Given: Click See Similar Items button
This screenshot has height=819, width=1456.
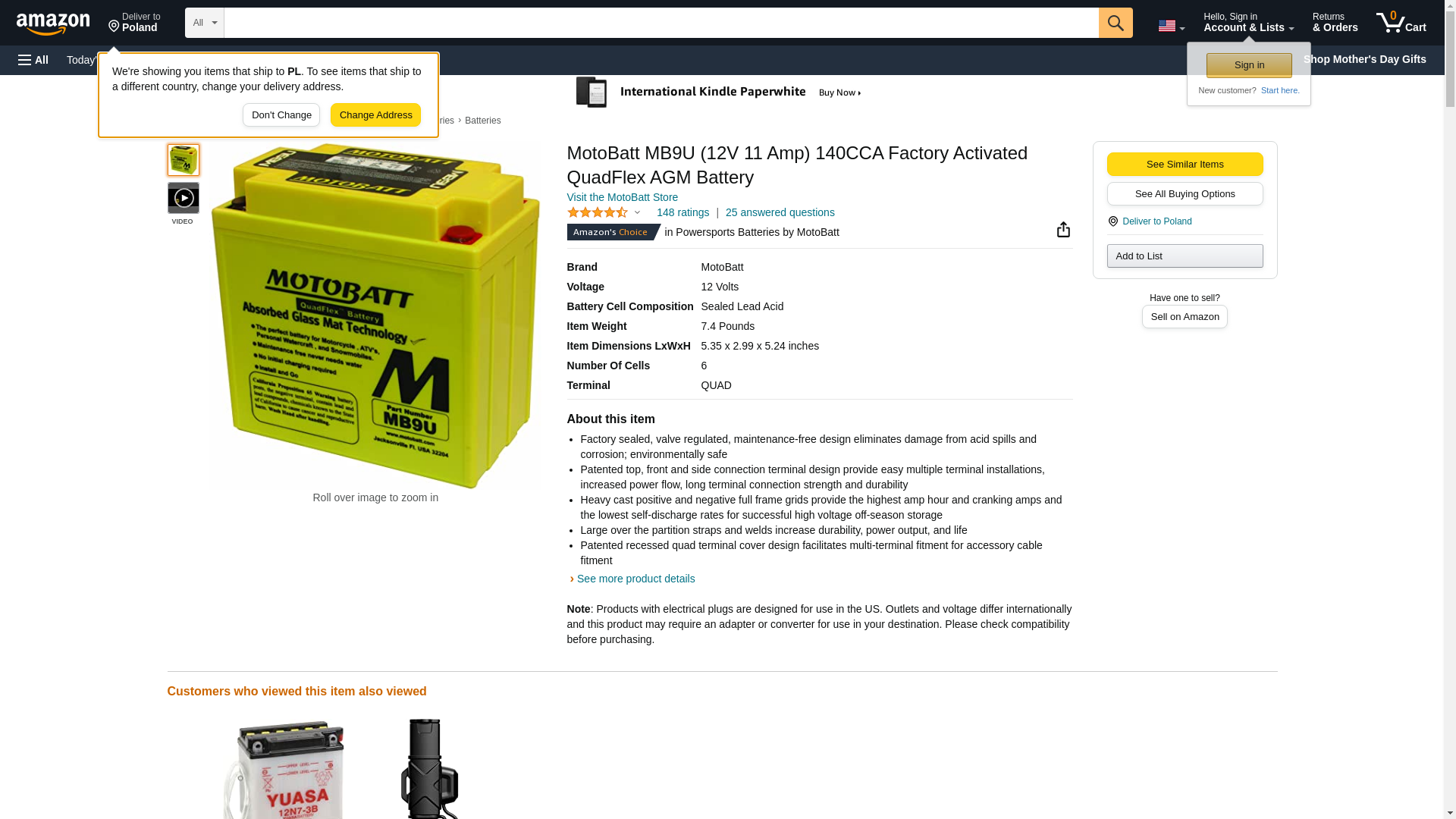Looking at the screenshot, I should point(1185,165).
